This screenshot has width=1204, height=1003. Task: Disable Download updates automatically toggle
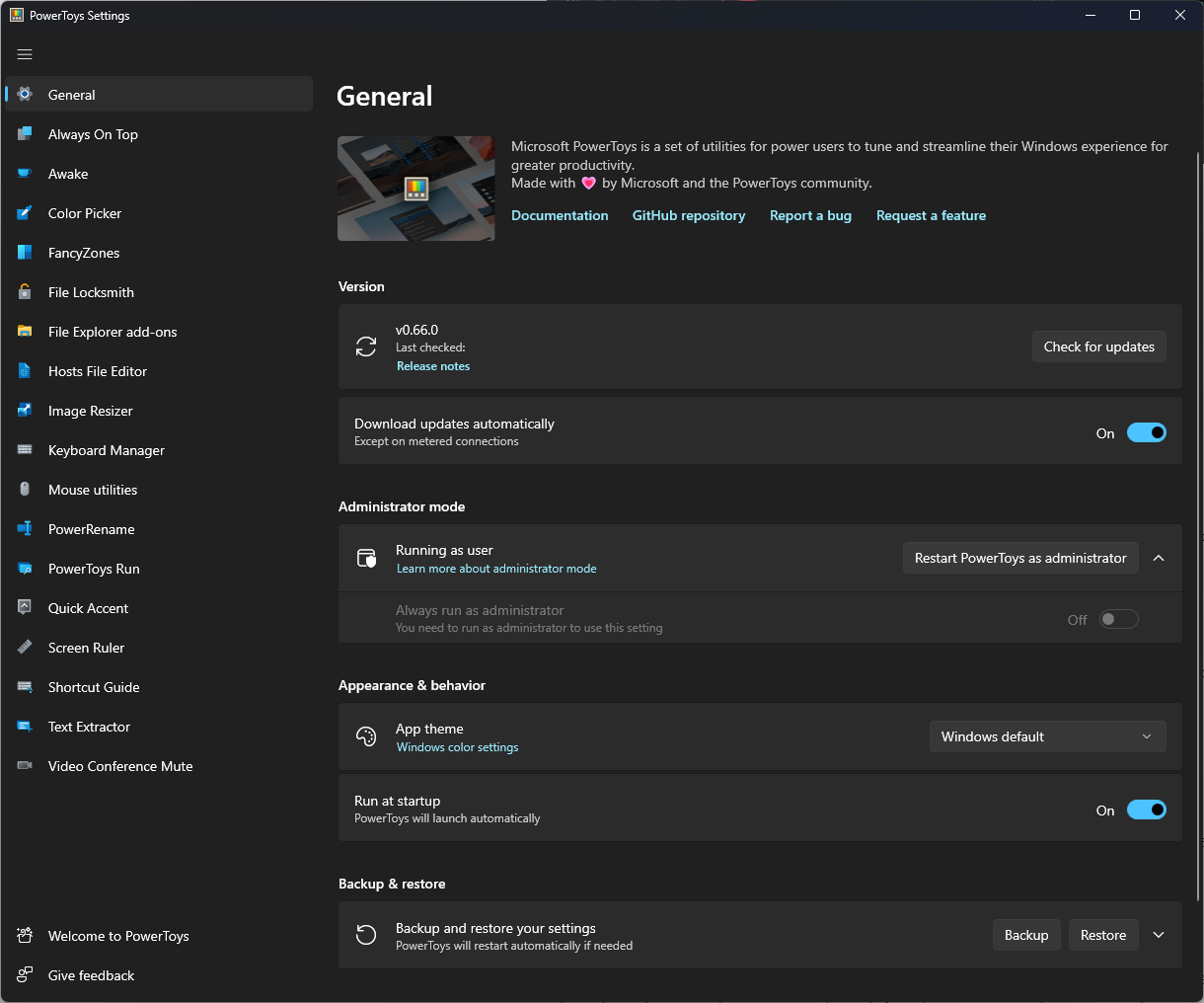coord(1146,433)
